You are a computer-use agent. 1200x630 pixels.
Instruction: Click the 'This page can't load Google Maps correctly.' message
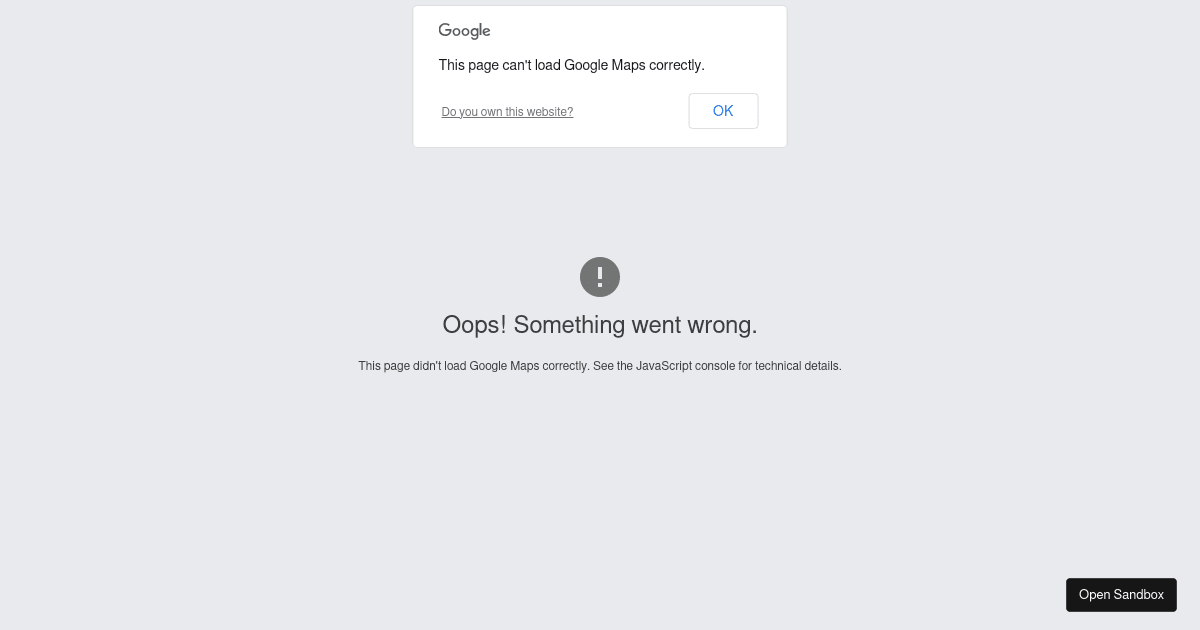pyautogui.click(x=571, y=65)
